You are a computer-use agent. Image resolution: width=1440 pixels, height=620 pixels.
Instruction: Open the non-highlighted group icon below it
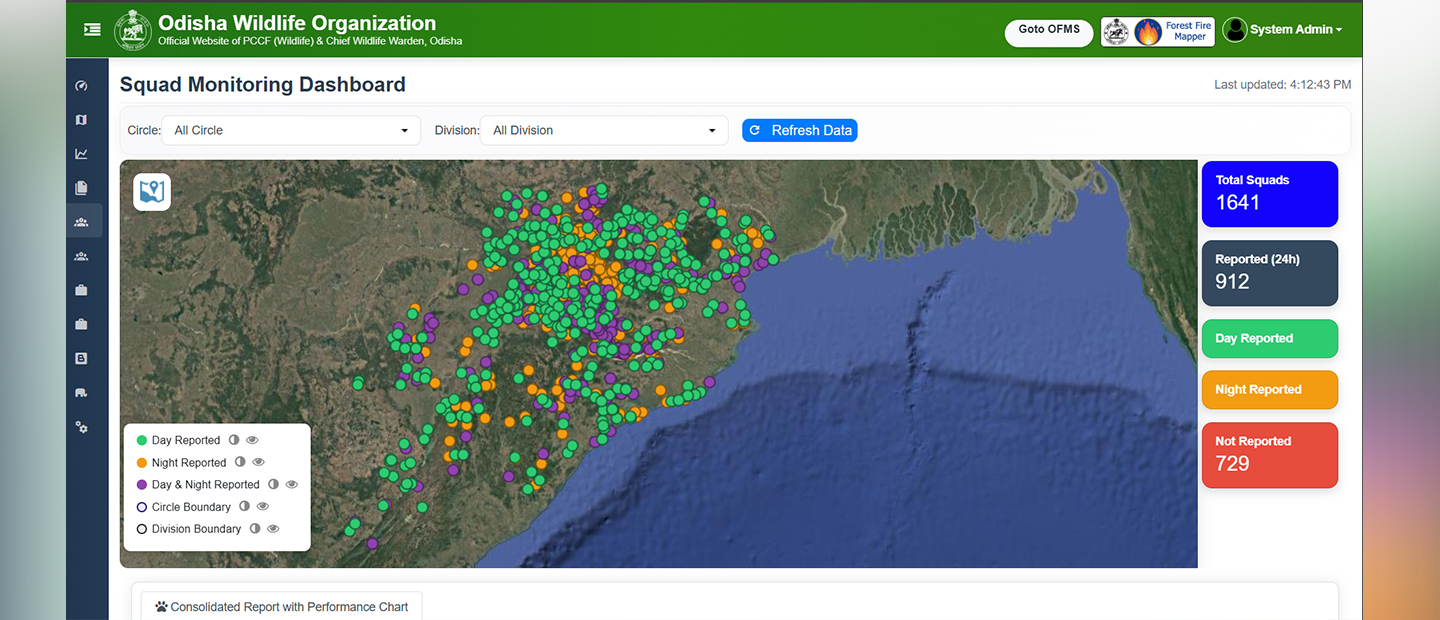[x=81, y=256]
